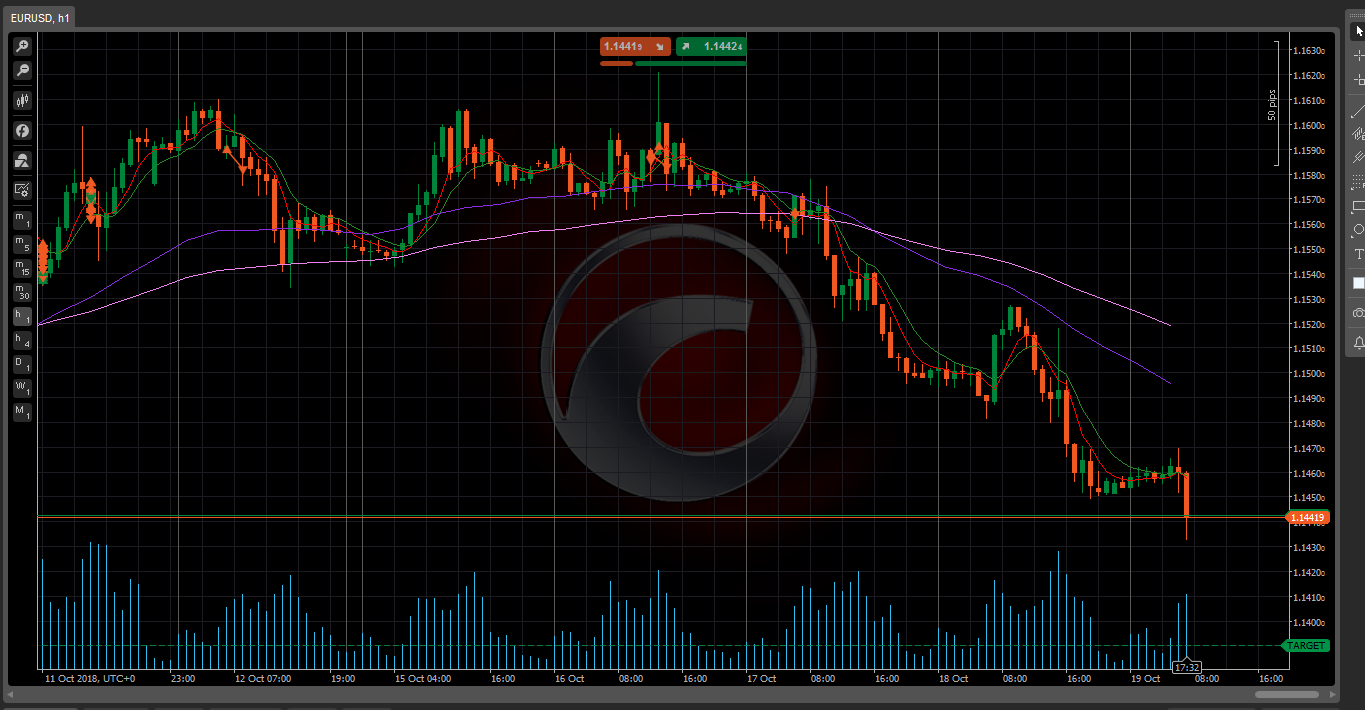Click the 17:32 time countdown label
This screenshot has height=710, width=1365.
click(1186, 667)
